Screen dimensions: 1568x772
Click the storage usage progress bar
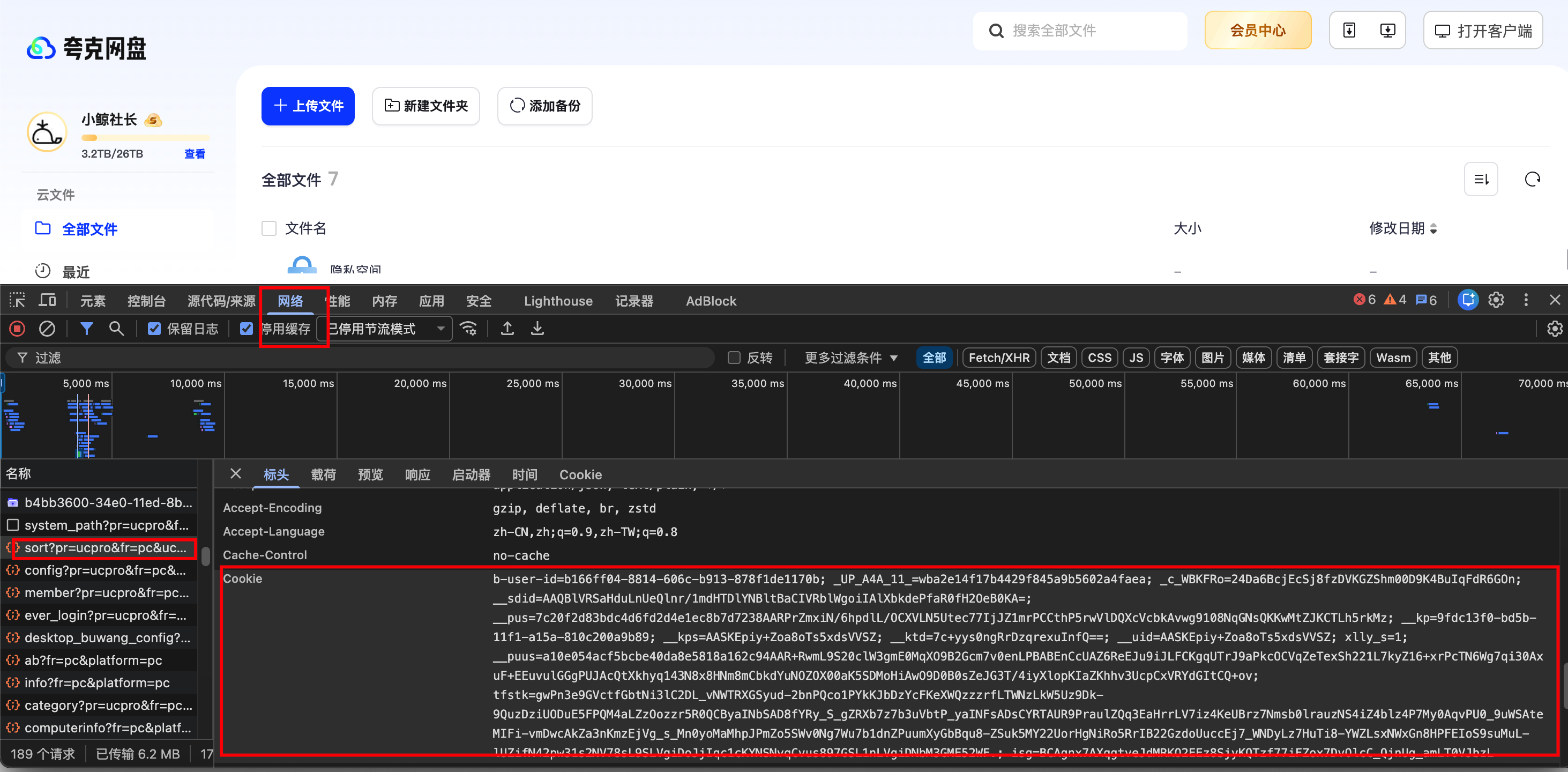(x=145, y=138)
